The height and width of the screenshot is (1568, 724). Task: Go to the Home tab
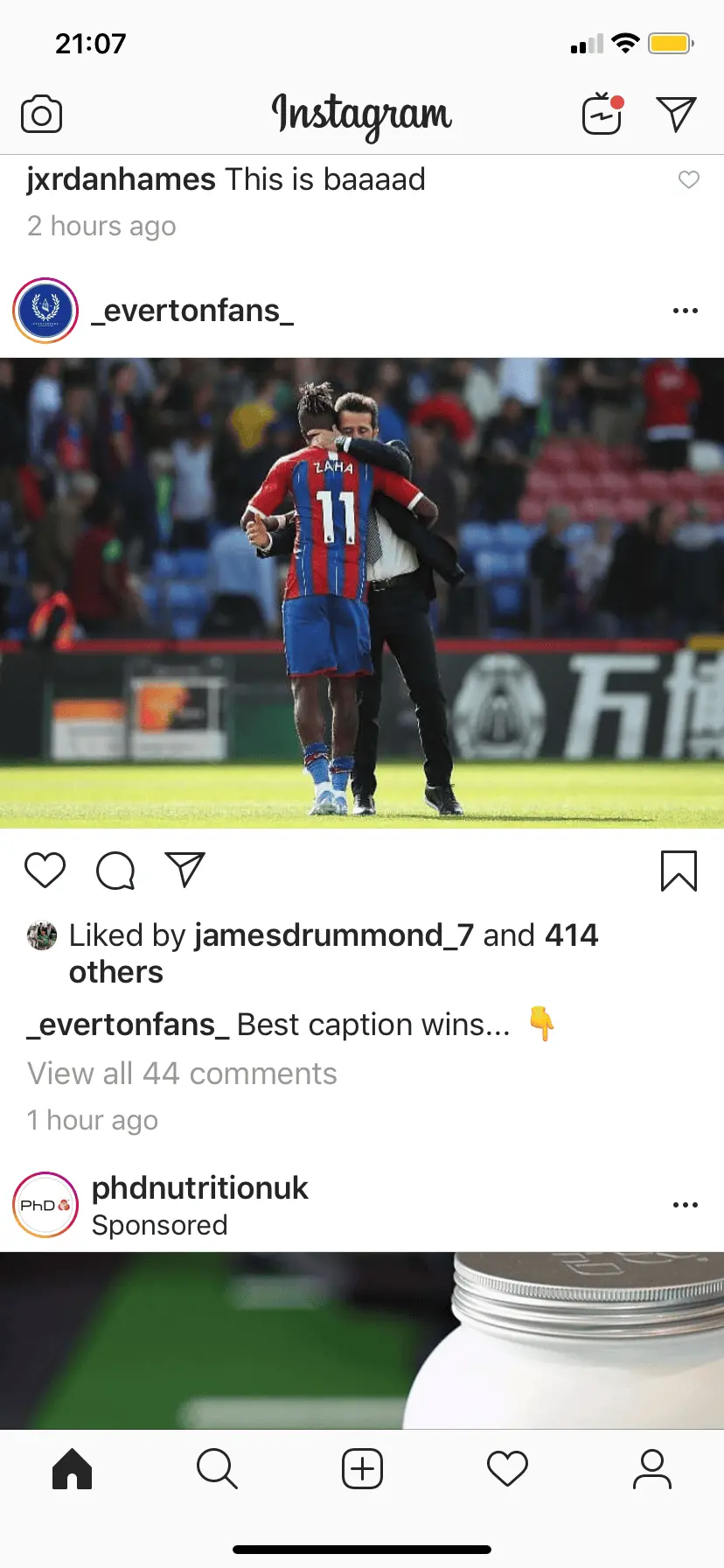tap(73, 1468)
